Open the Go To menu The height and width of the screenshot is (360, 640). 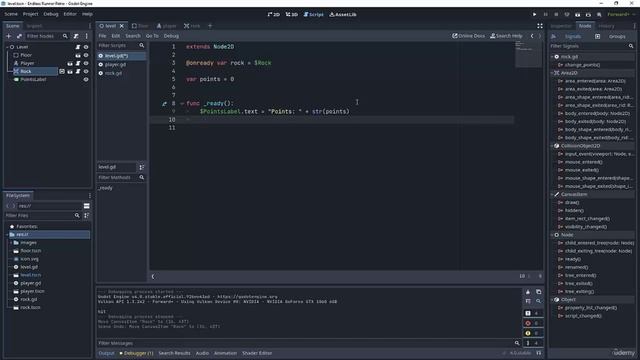pos(152,36)
